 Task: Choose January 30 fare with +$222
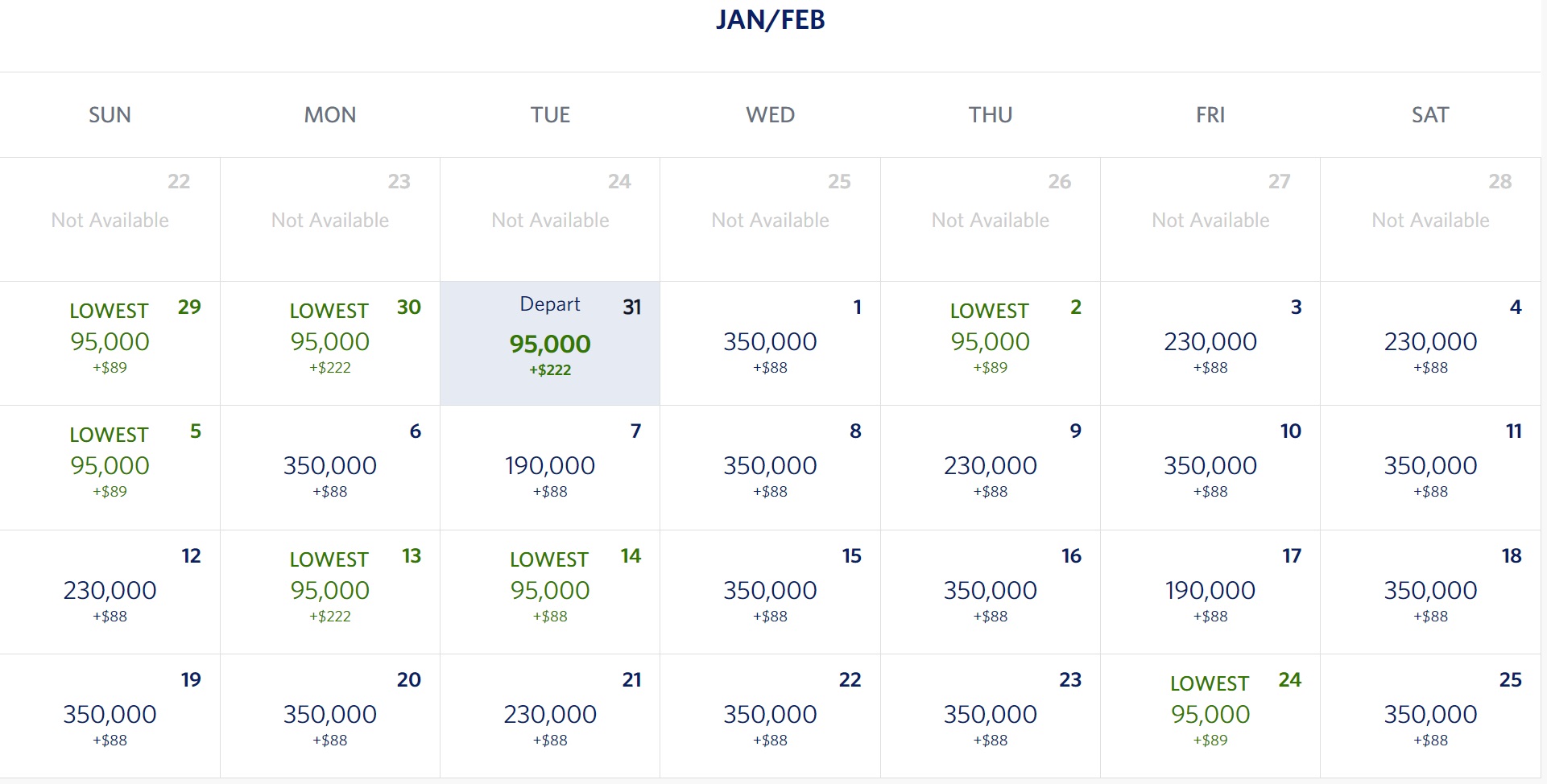pyautogui.click(x=330, y=343)
